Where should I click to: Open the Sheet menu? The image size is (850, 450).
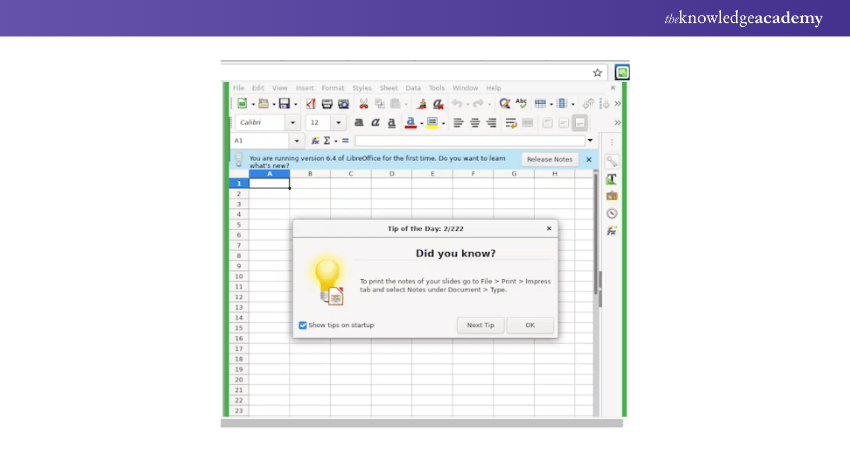[x=388, y=88]
